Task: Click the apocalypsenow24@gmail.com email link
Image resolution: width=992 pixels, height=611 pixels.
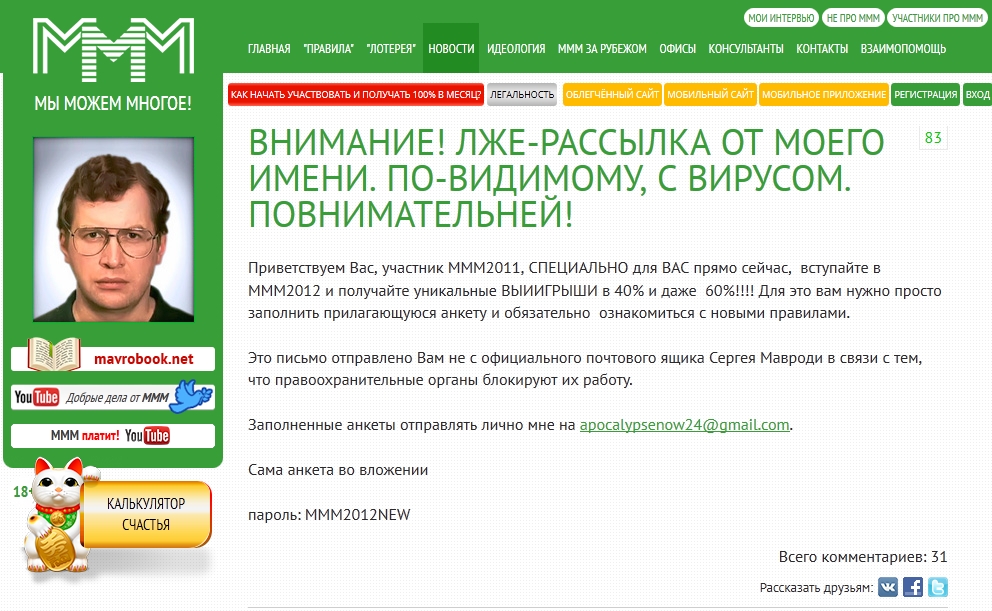Action: [x=685, y=424]
